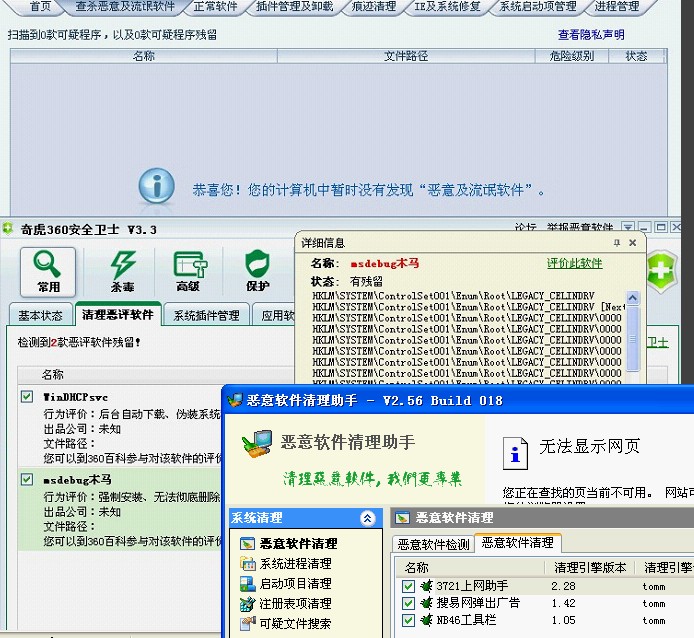Select the 恶意软件清理 tab

(517, 543)
